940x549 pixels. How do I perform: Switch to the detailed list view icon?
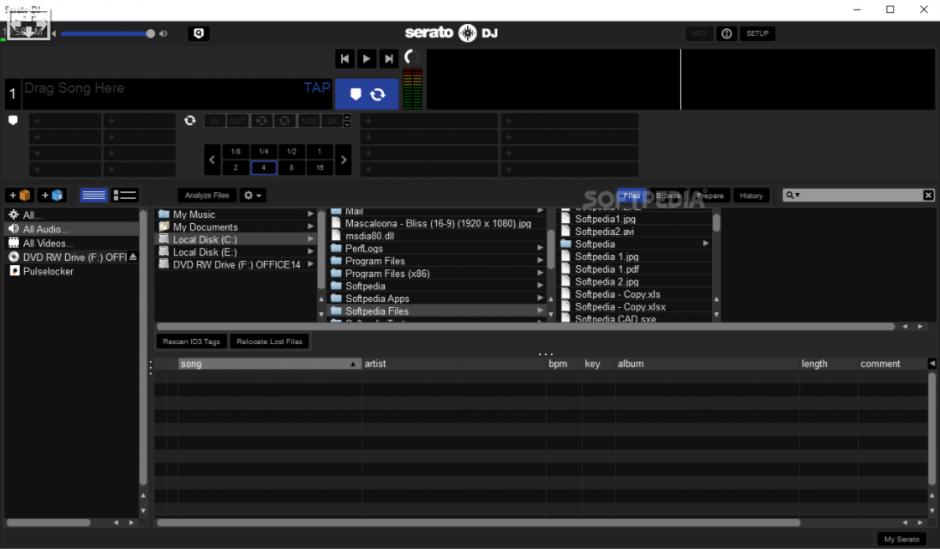[125, 195]
